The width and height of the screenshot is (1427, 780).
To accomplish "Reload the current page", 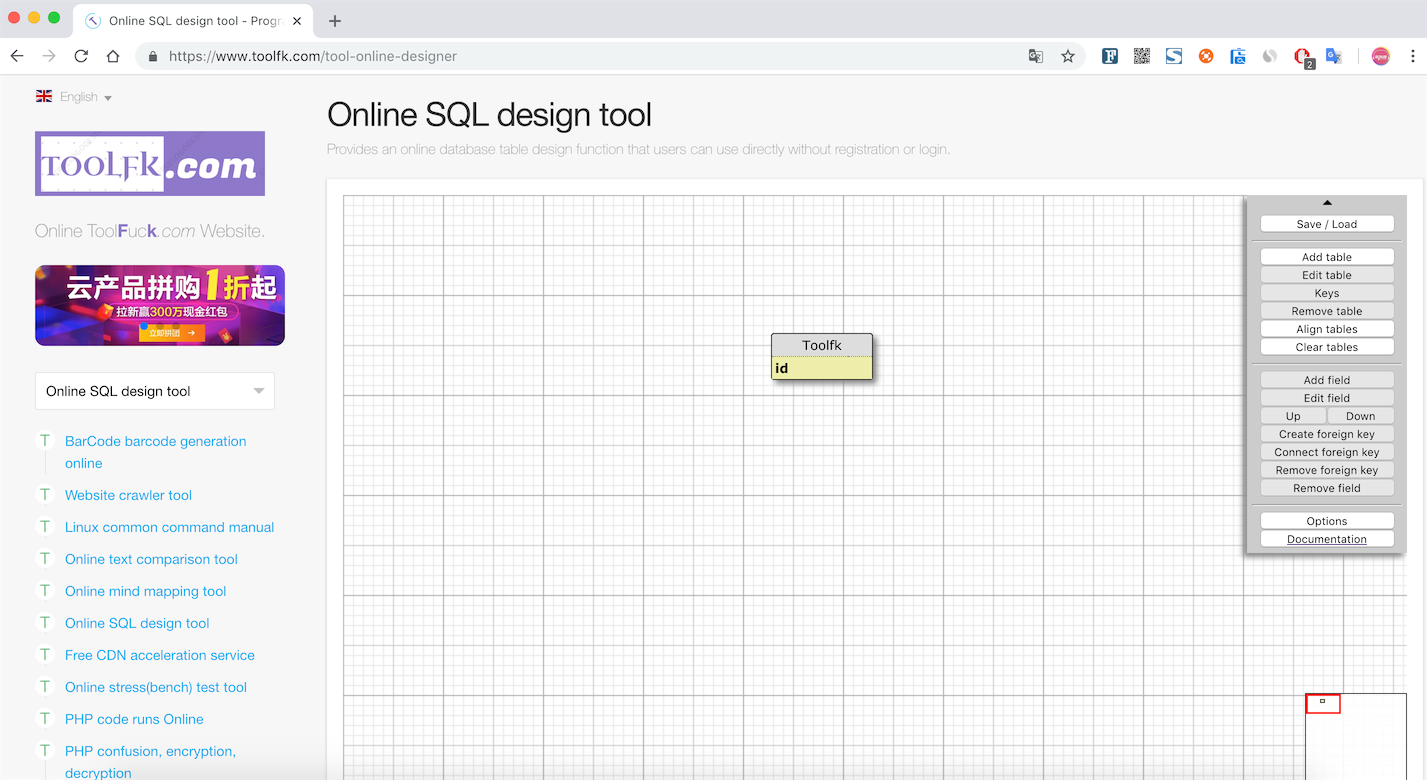I will click(81, 56).
